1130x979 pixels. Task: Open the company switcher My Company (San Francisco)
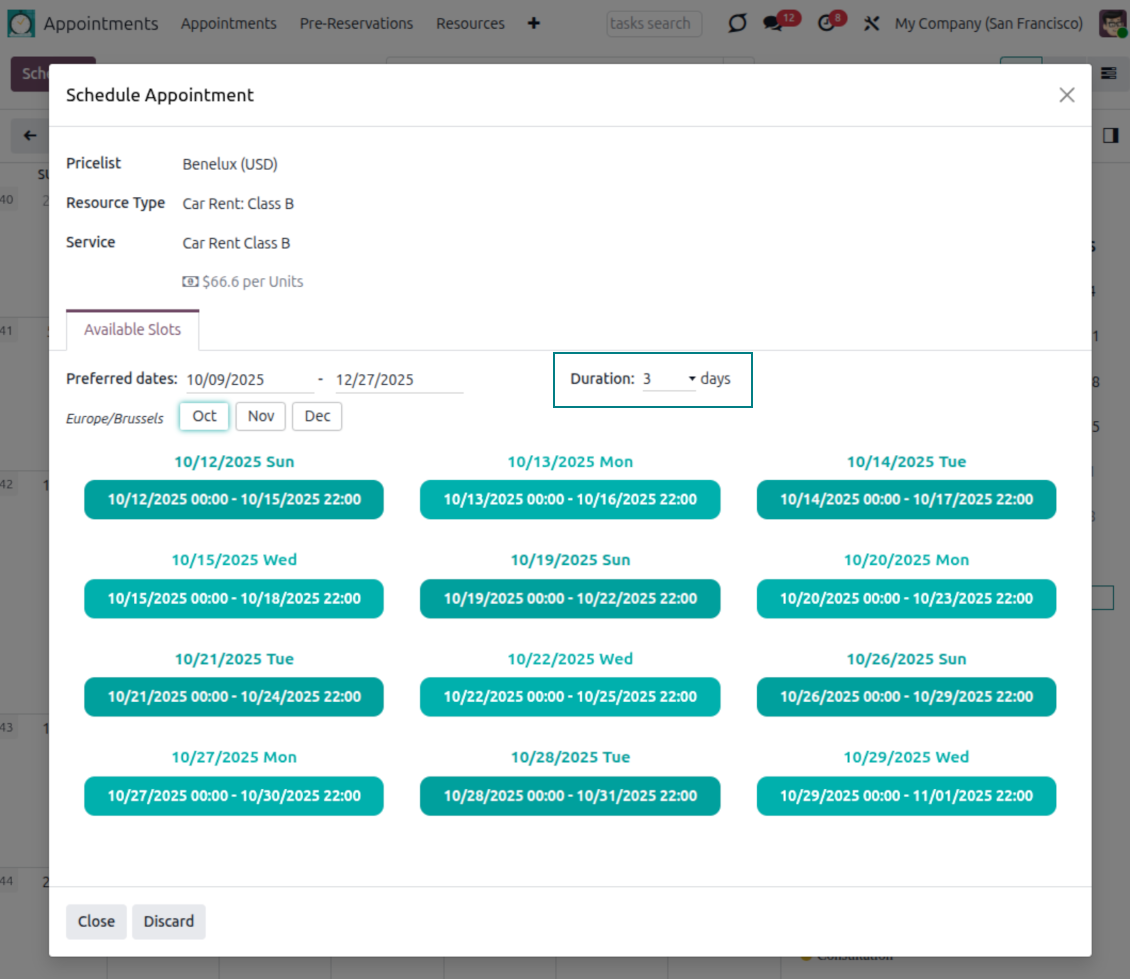988,23
